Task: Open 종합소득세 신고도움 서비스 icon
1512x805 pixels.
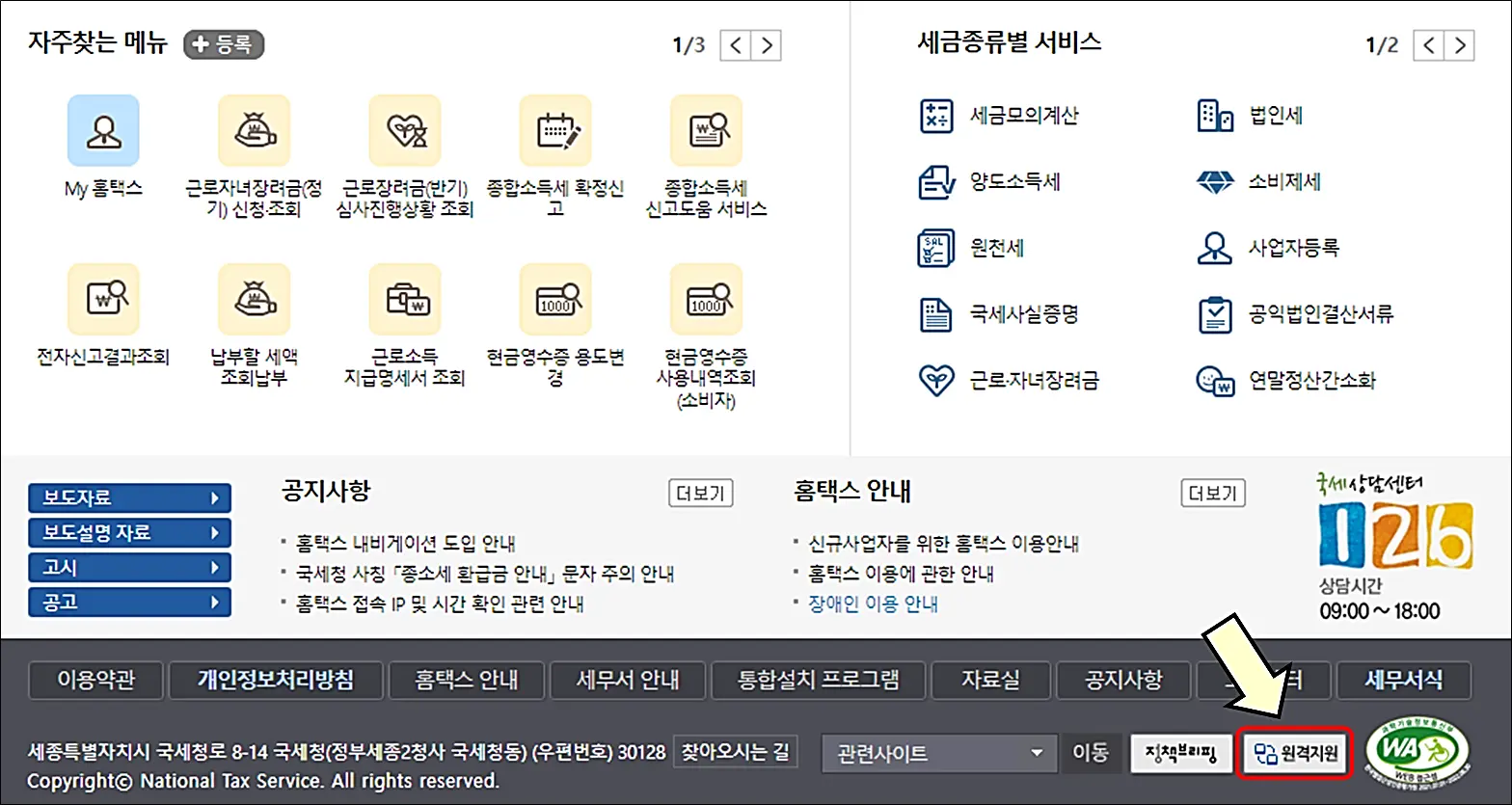Action: (706, 130)
